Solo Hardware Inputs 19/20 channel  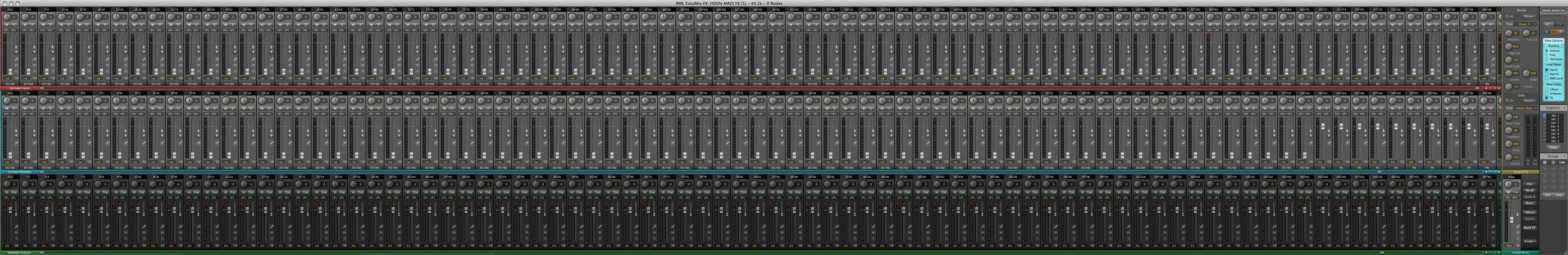(x=105, y=24)
